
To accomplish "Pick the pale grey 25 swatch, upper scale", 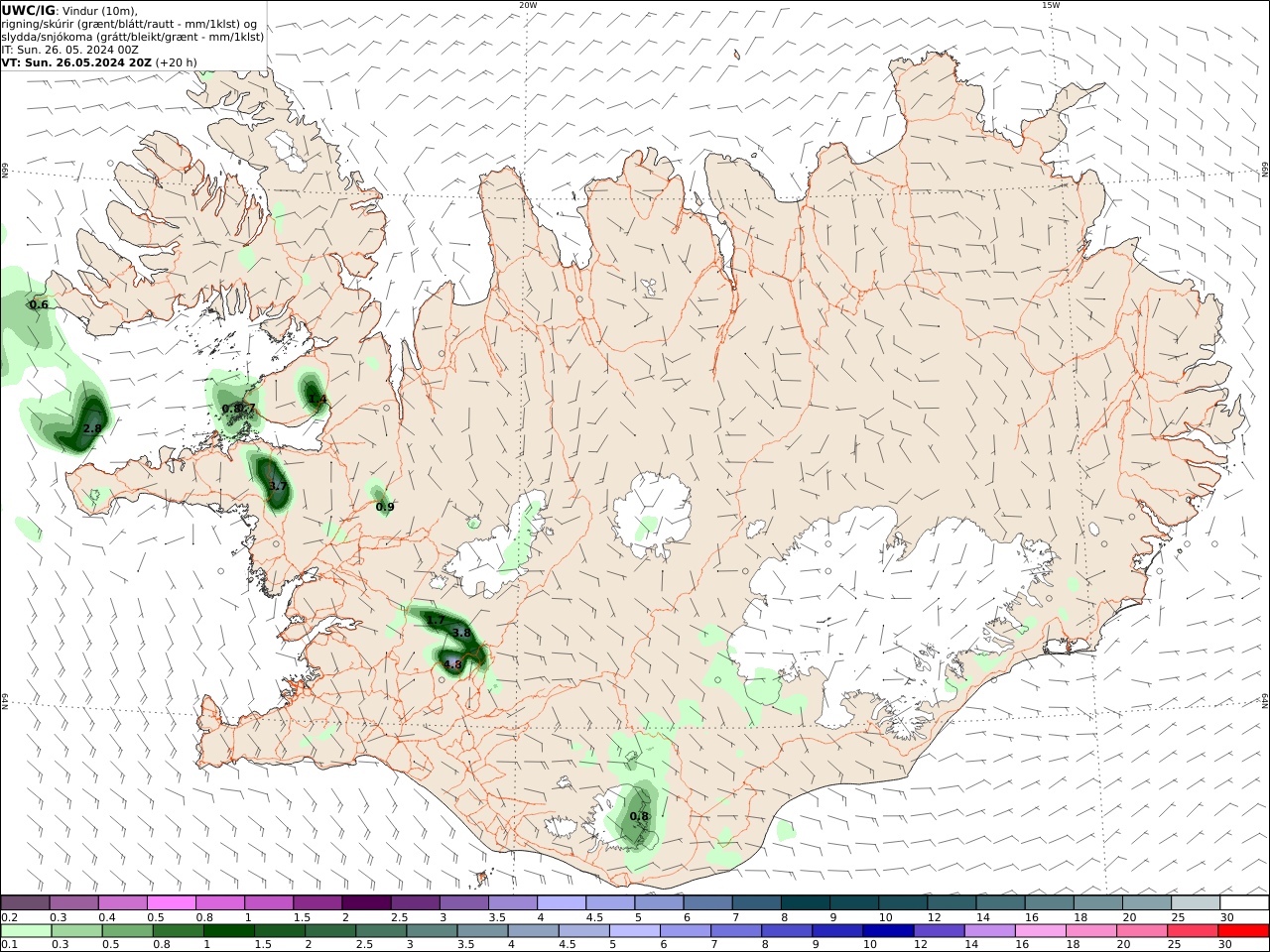I will [1196, 902].
